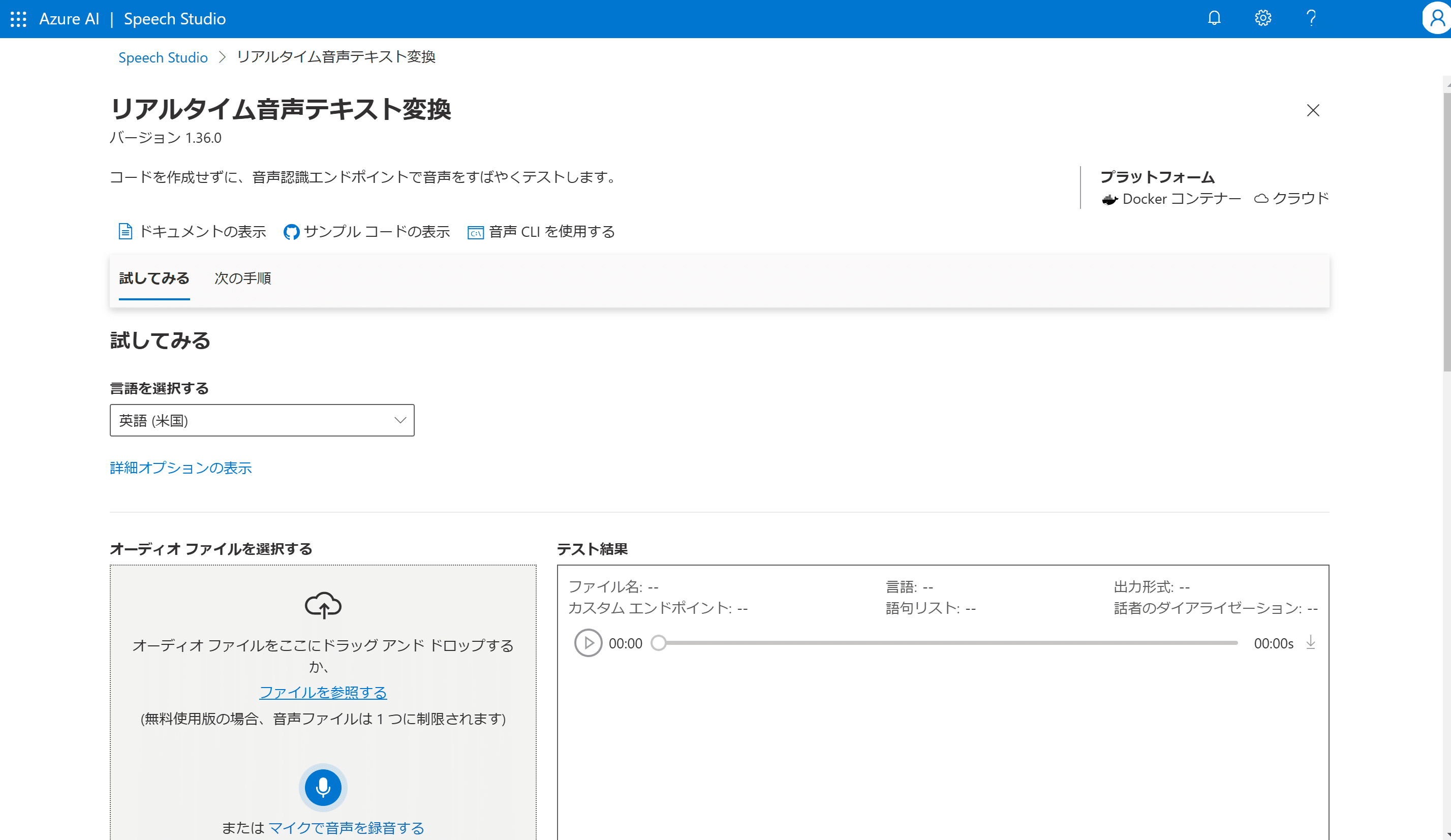Select the 試してみる tab
Image resolution: width=1451 pixels, height=840 pixels.
[155, 278]
